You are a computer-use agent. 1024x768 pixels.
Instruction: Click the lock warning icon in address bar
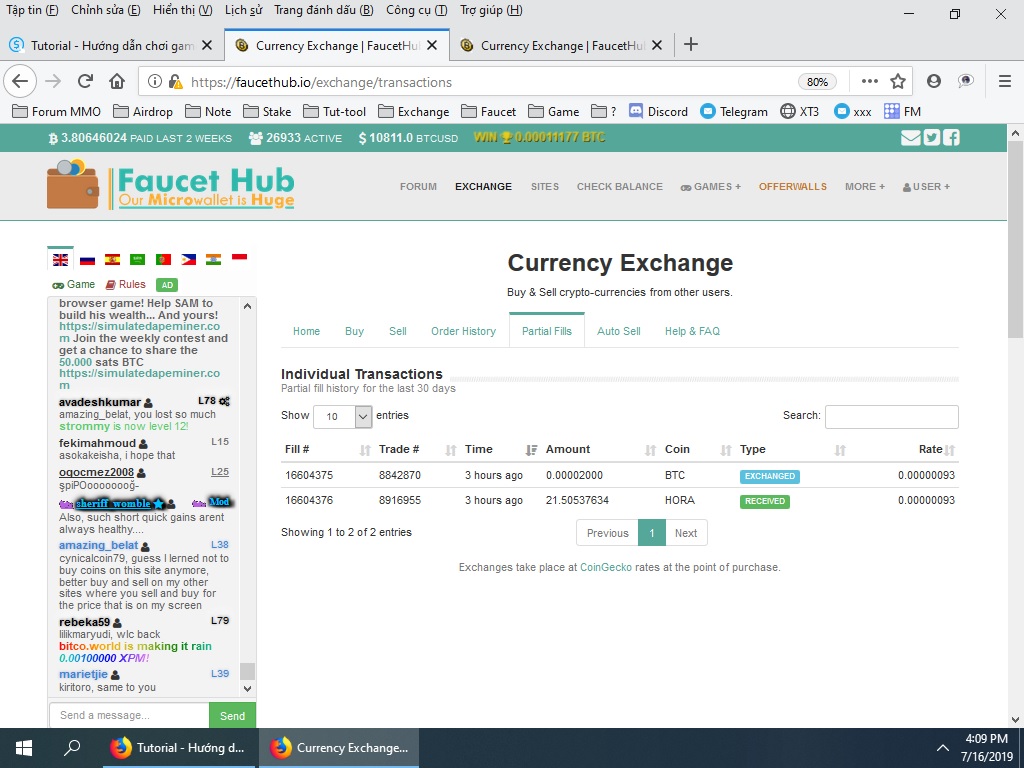[175, 82]
